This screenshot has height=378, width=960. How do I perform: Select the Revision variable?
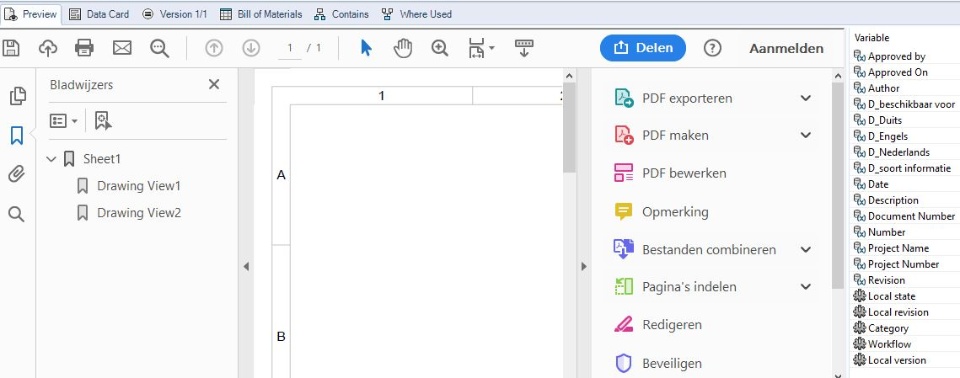(886, 280)
